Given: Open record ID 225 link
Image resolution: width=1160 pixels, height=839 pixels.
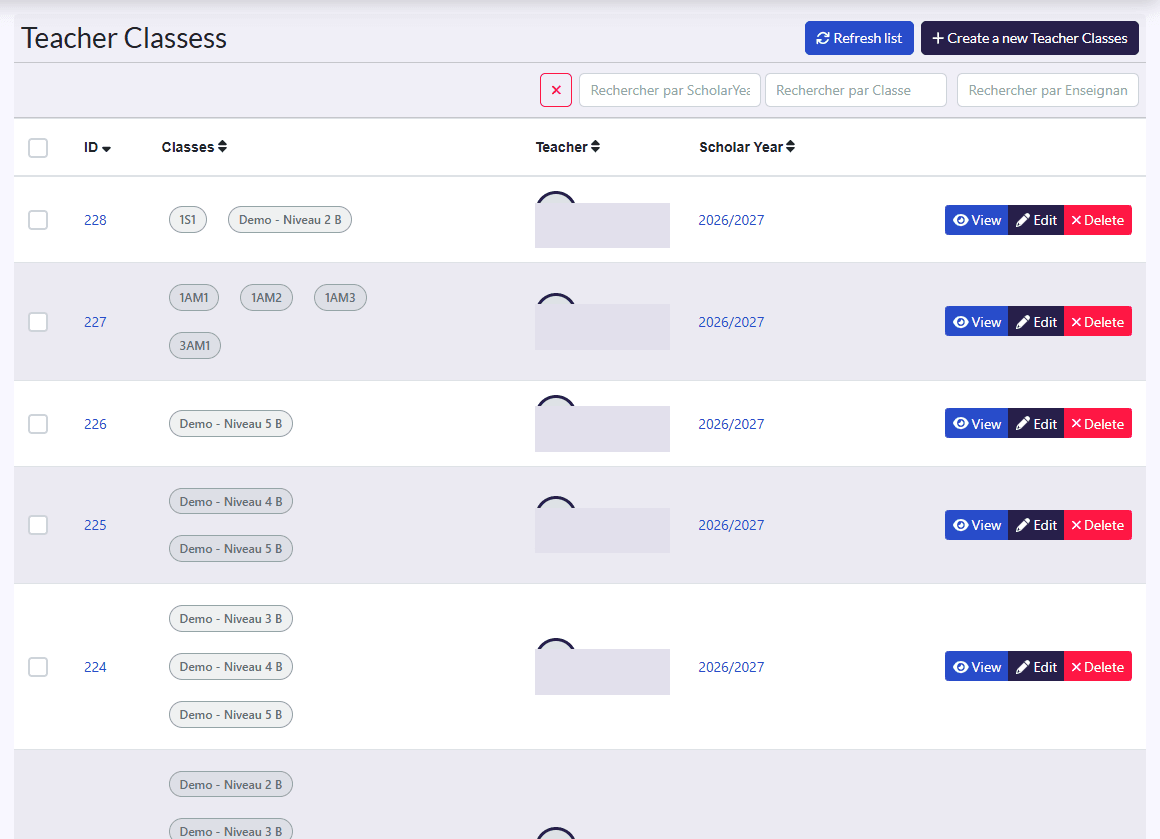Looking at the screenshot, I should click(x=95, y=525).
